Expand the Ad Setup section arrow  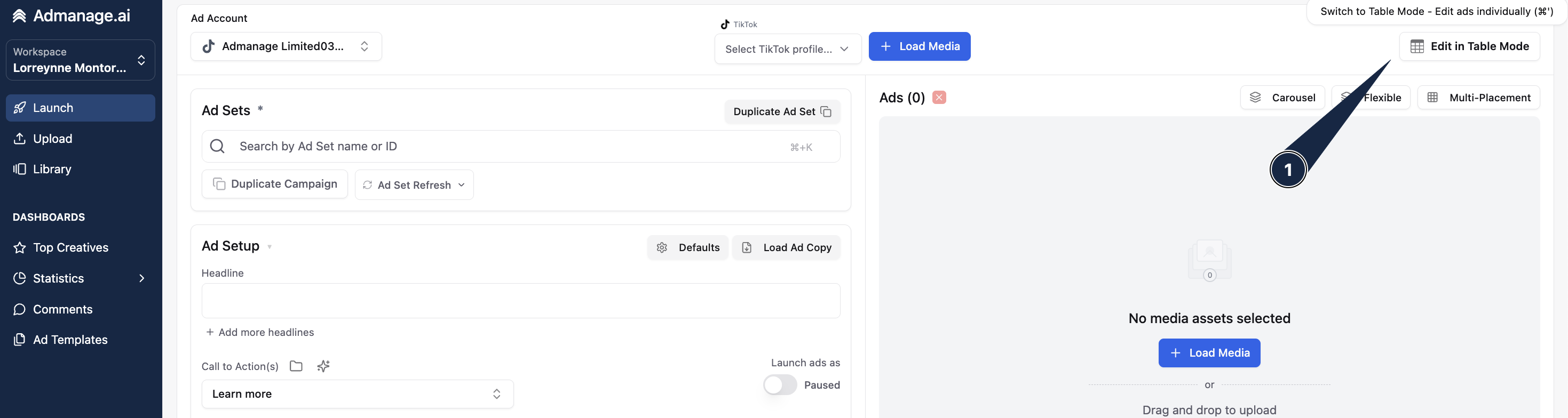(269, 247)
